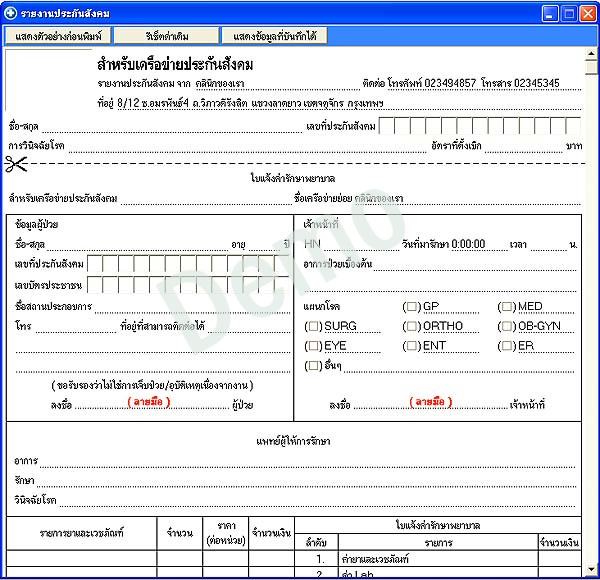600x580 pixels.
Task: Tick the ER department checkbox
Action: pos(507,346)
